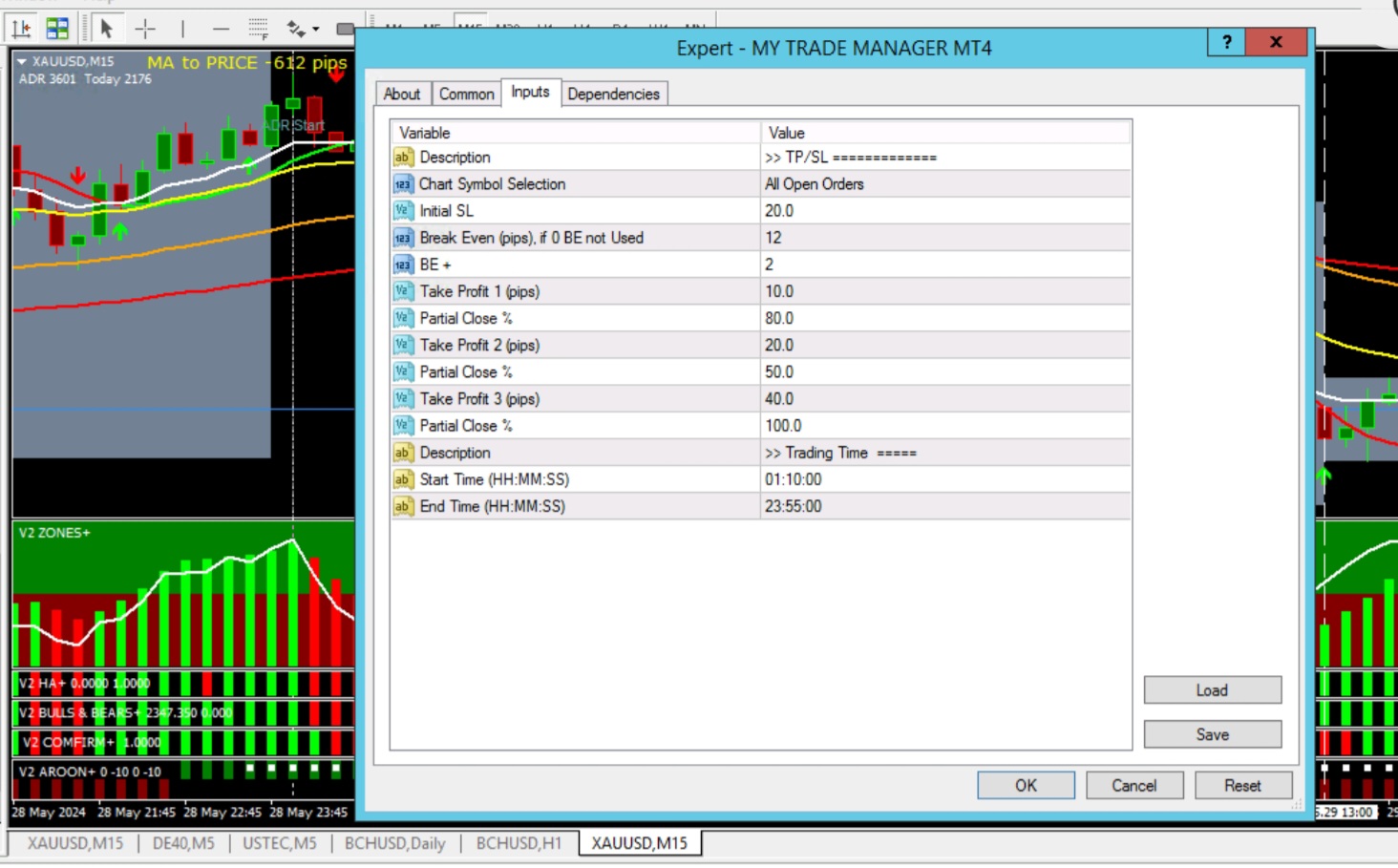
Task: Click the Variable column header
Action: coord(575,133)
